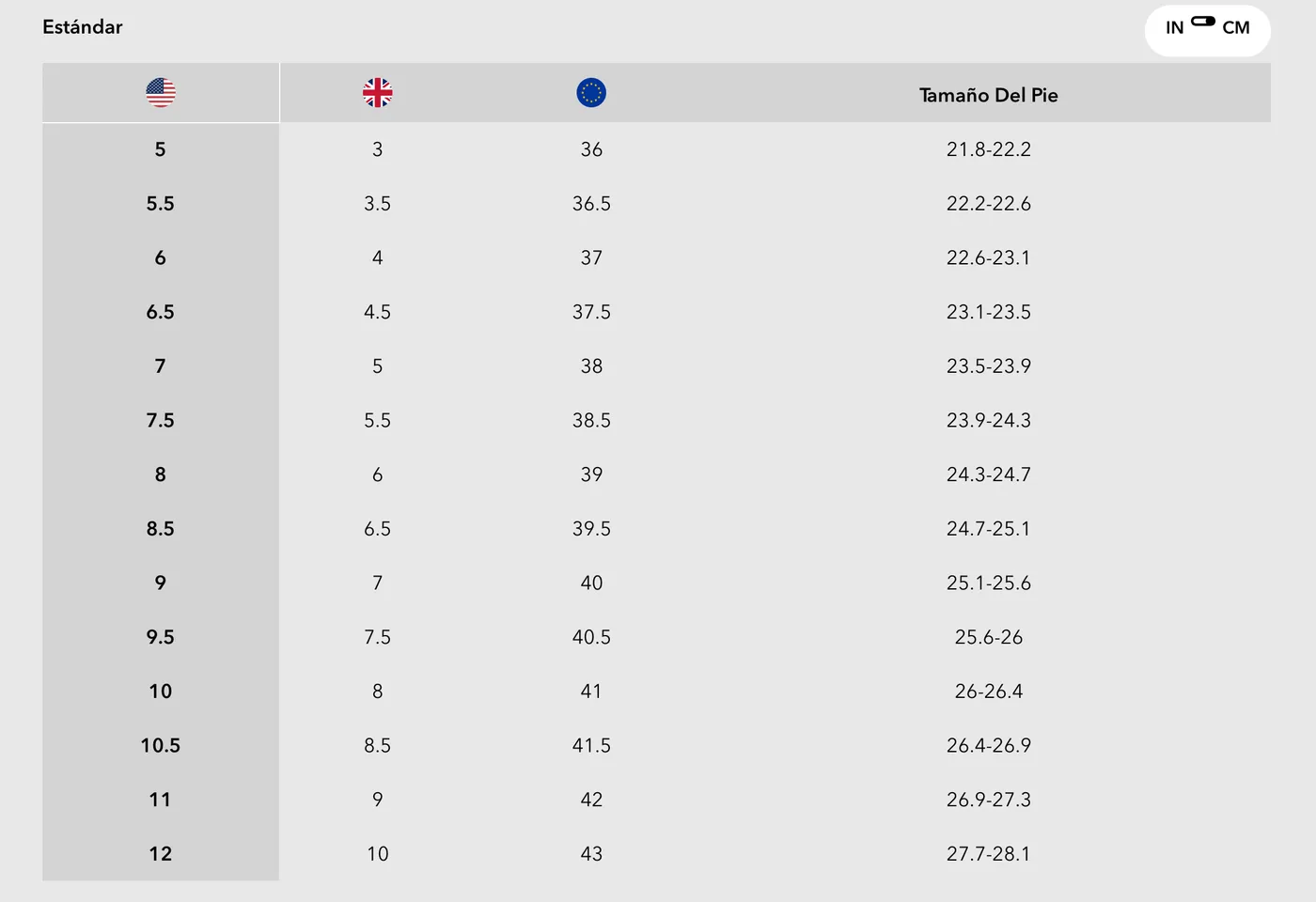Click EU size 38 value

pyautogui.click(x=591, y=366)
